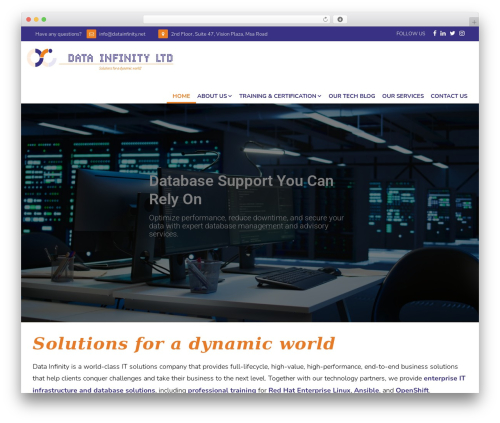Screen dimensions: 500x423
Task: Open the Instagram social icon
Action: tap(462, 33)
